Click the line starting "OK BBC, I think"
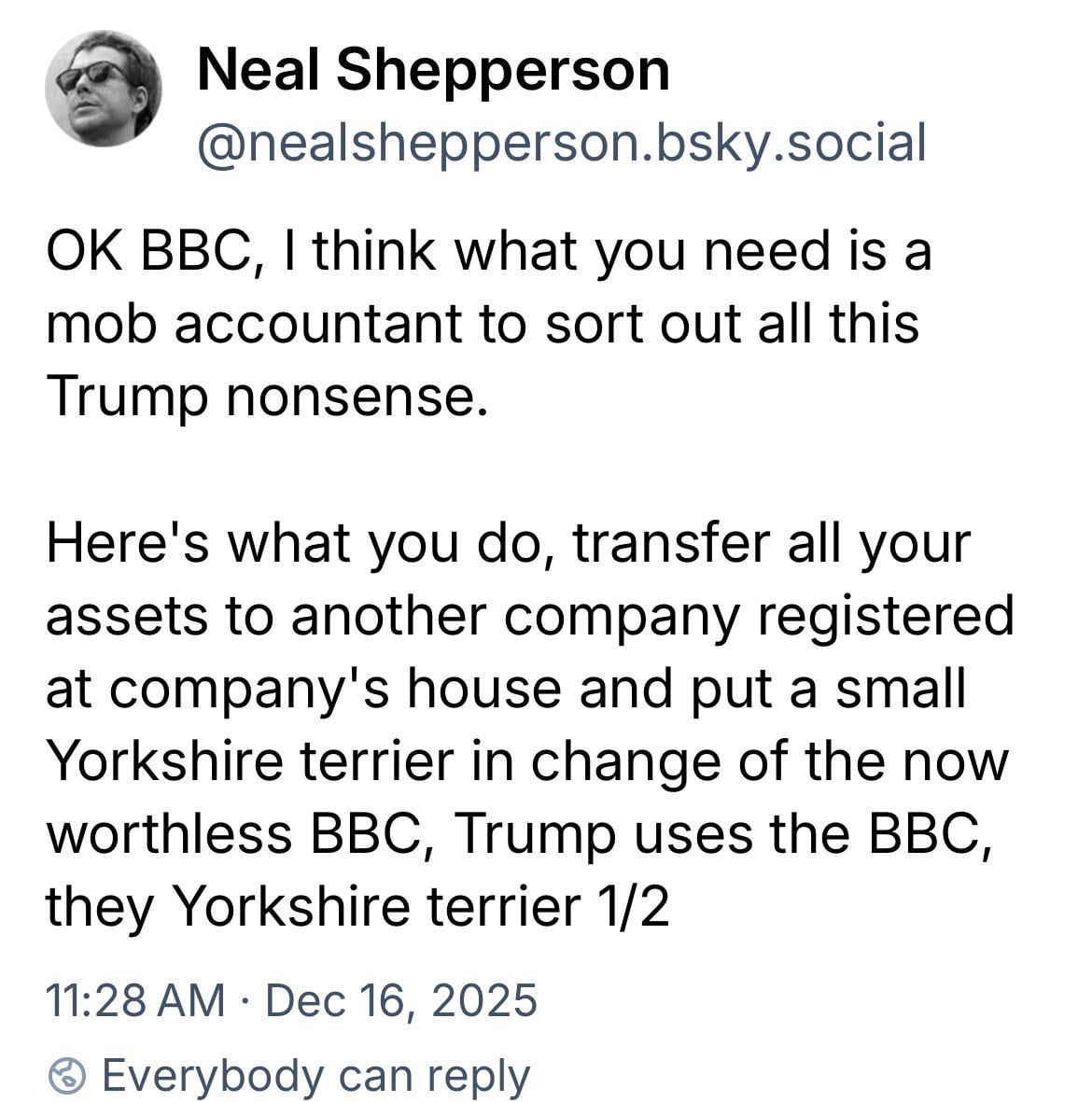 pyautogui.click(x=488, y=250)
